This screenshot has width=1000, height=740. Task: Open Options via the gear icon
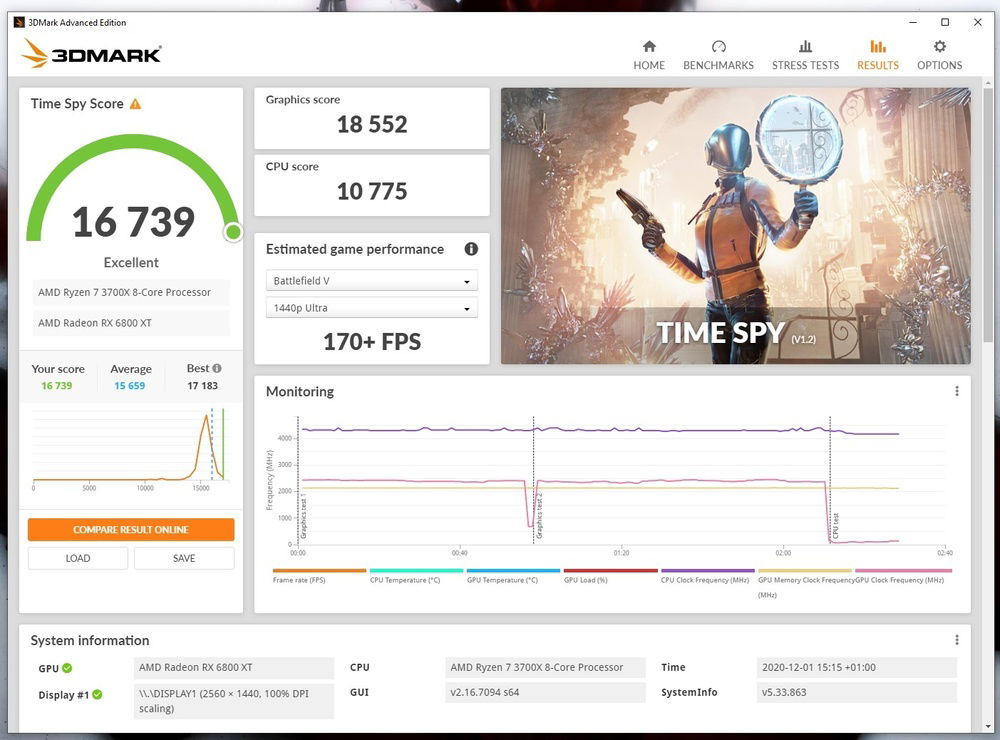tap(939, 52)
